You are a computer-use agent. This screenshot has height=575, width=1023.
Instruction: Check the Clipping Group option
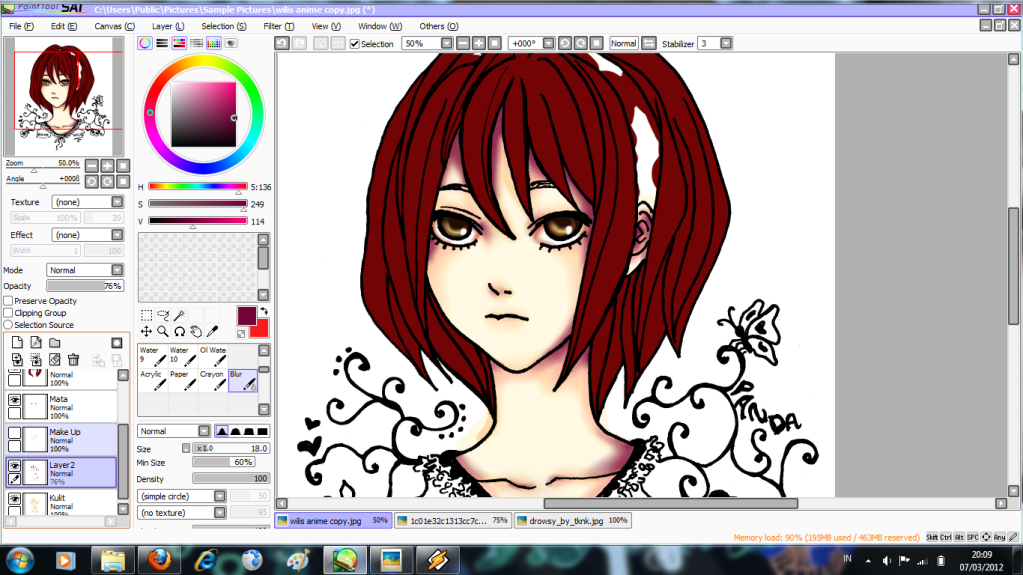[9, 313]
